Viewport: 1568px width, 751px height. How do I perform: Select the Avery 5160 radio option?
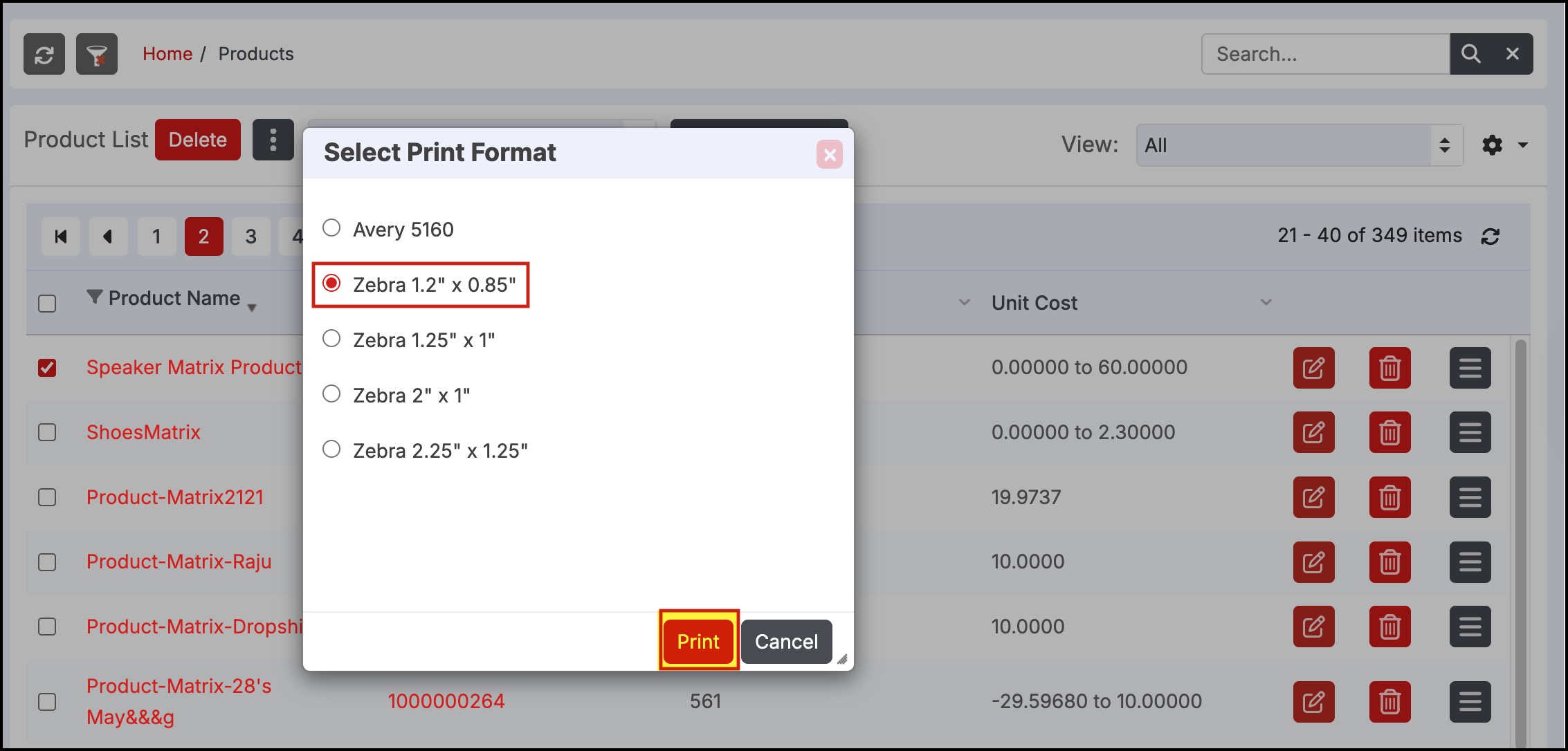click(332, 228)
